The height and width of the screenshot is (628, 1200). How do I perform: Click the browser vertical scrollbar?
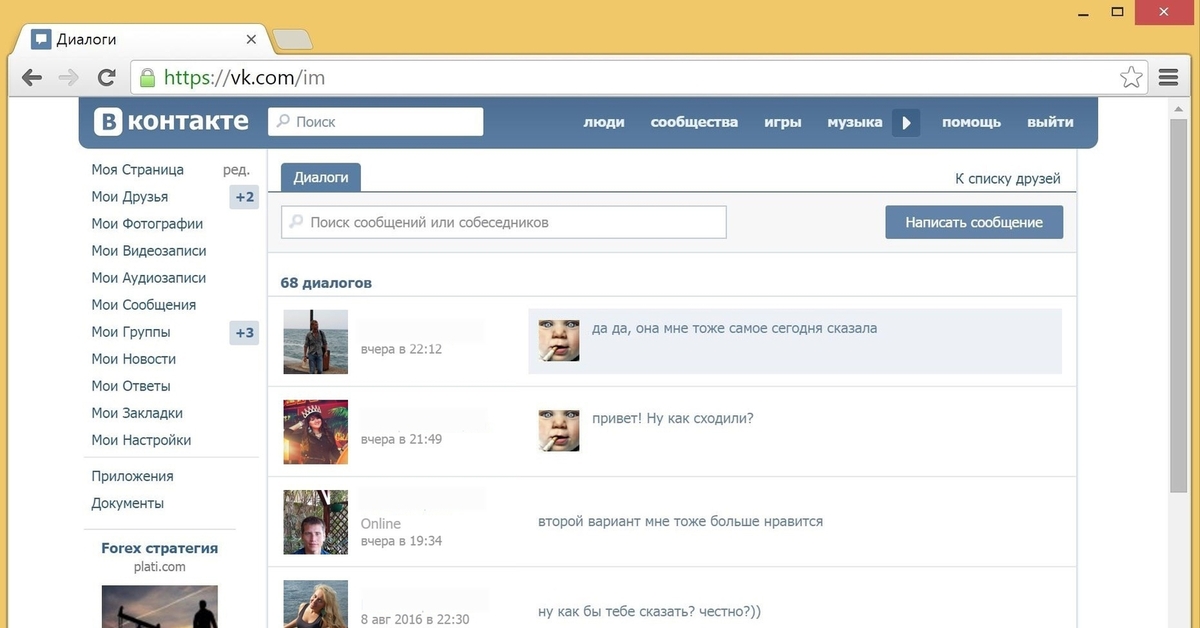(1180, 300)
